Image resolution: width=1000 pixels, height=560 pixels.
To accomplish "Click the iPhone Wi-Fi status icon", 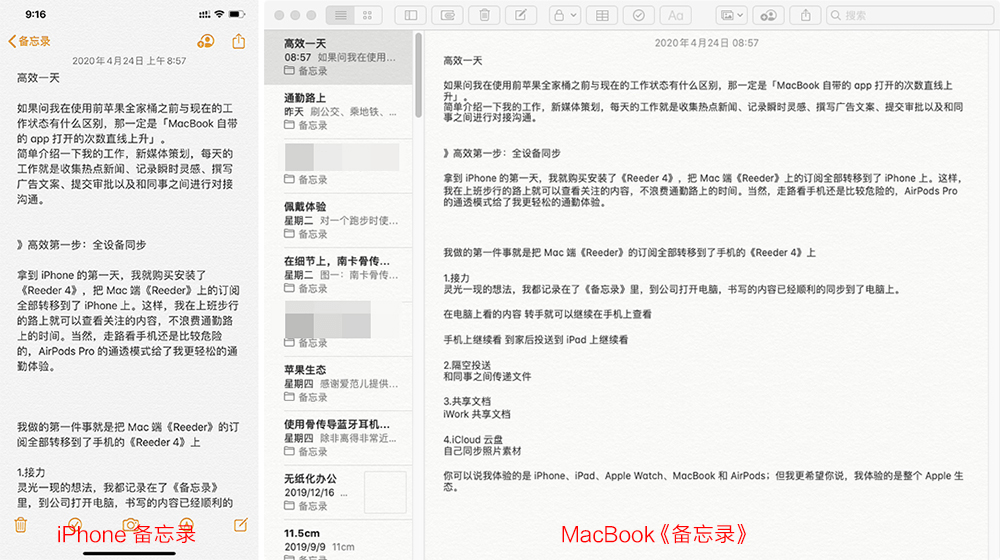I will coord(219,14).
